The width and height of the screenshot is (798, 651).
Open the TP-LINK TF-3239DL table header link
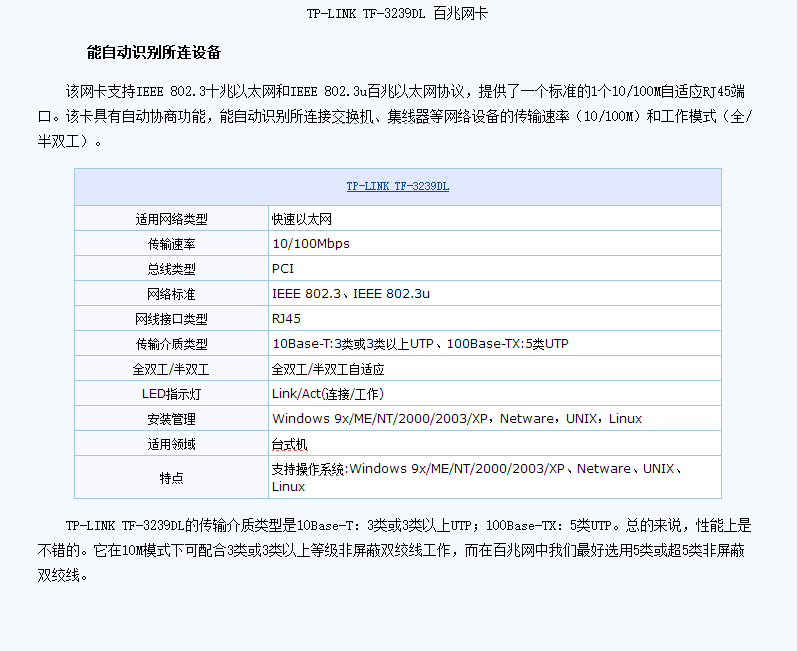[397, 187]
